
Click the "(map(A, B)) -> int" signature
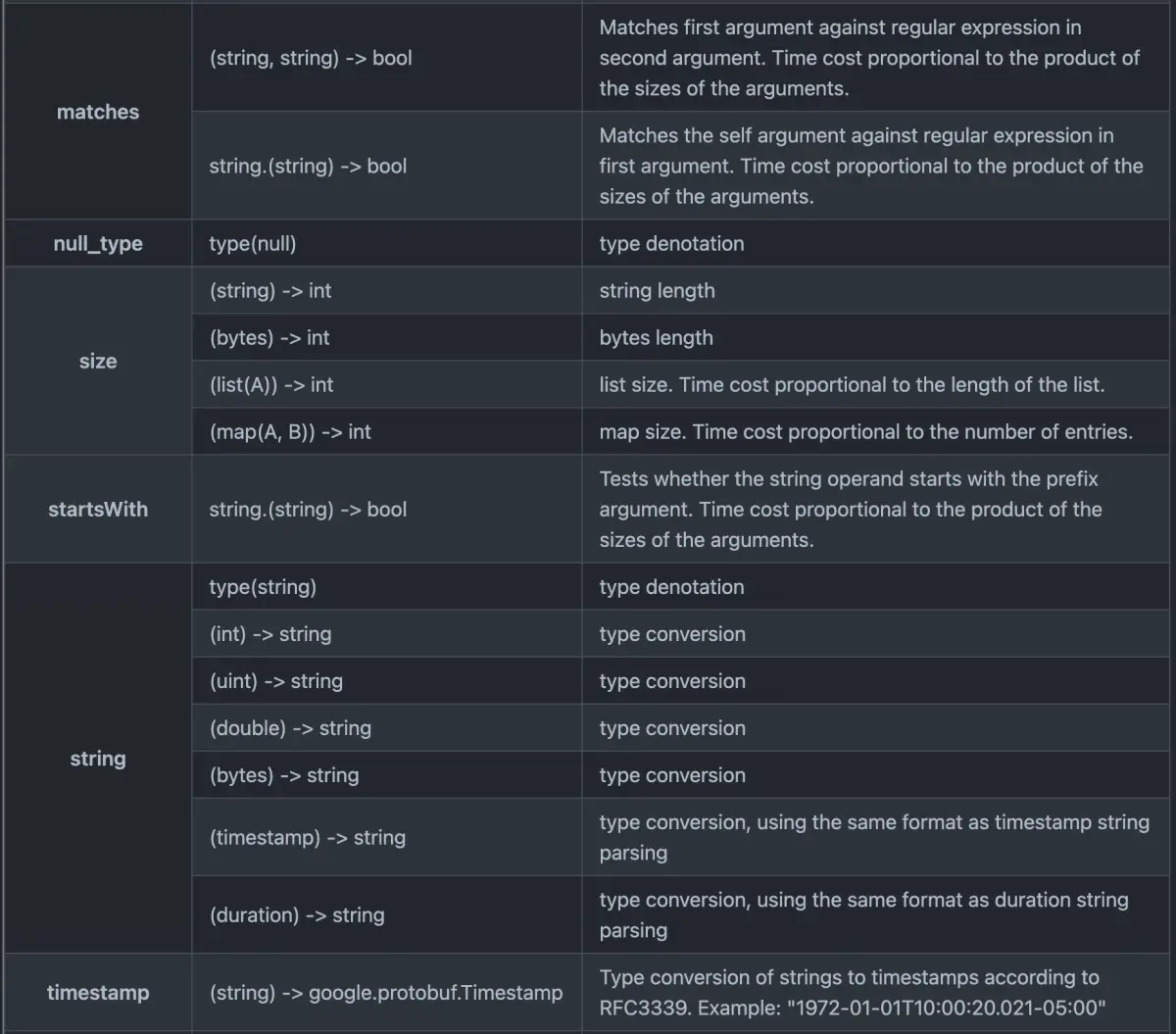coord(290,432)
